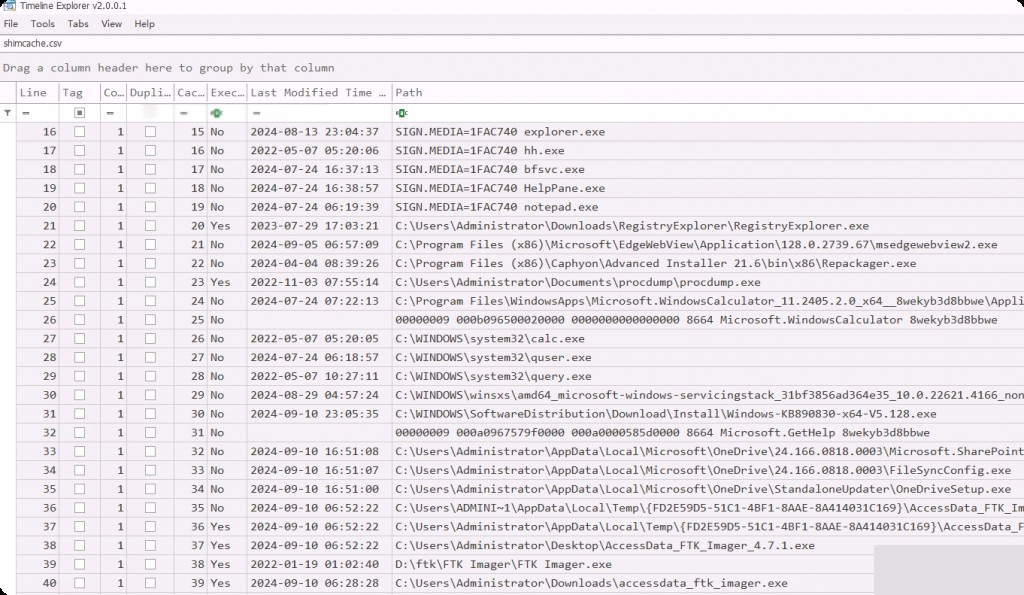The image size is (1024, 595).
Task: Tag the FTK Imager.exe row on line 39
Action: pyautogui.click(x=80, y=564)
